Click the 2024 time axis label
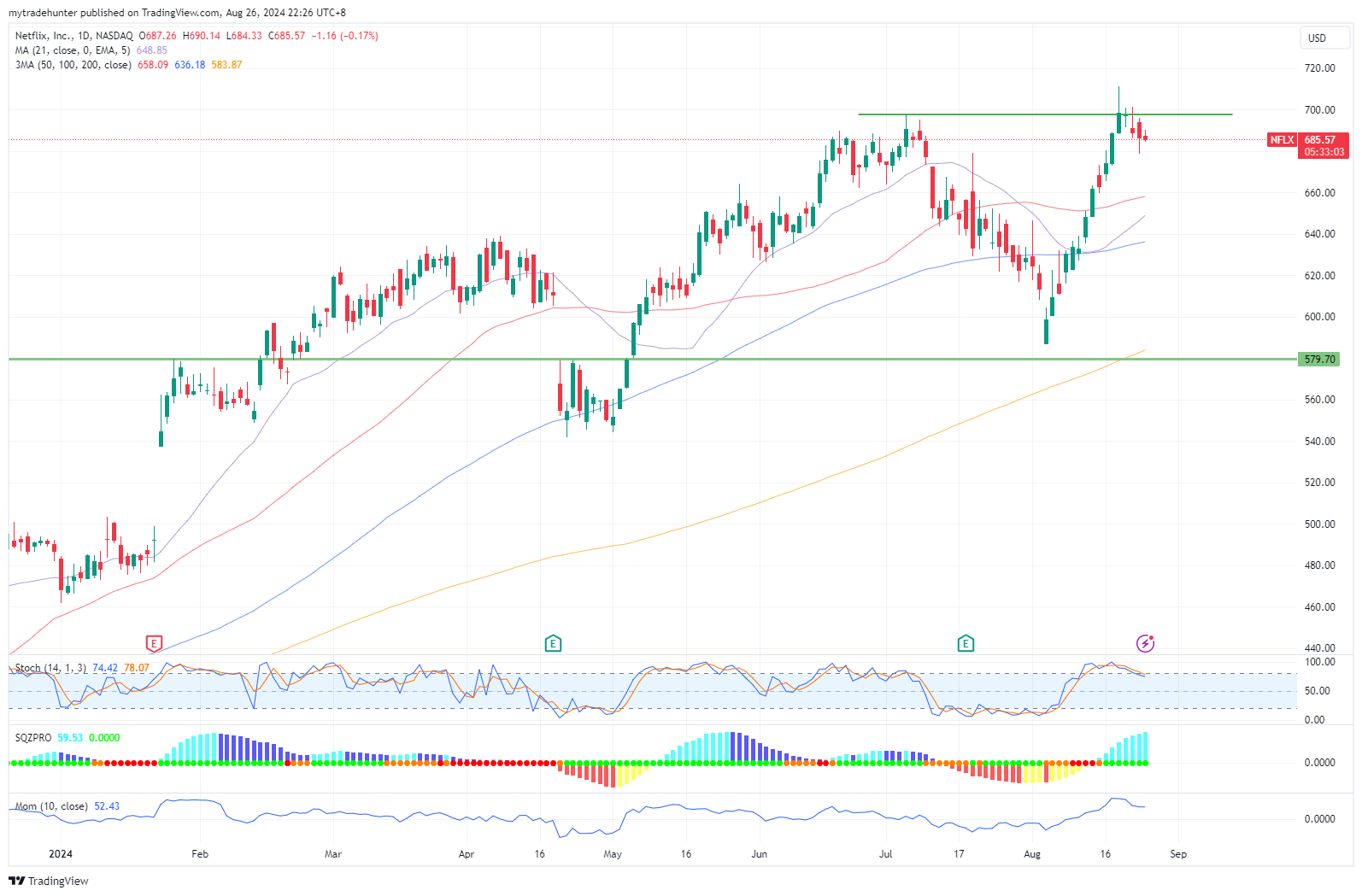The height and width of the screenshot is (896, 1362). 61,854
